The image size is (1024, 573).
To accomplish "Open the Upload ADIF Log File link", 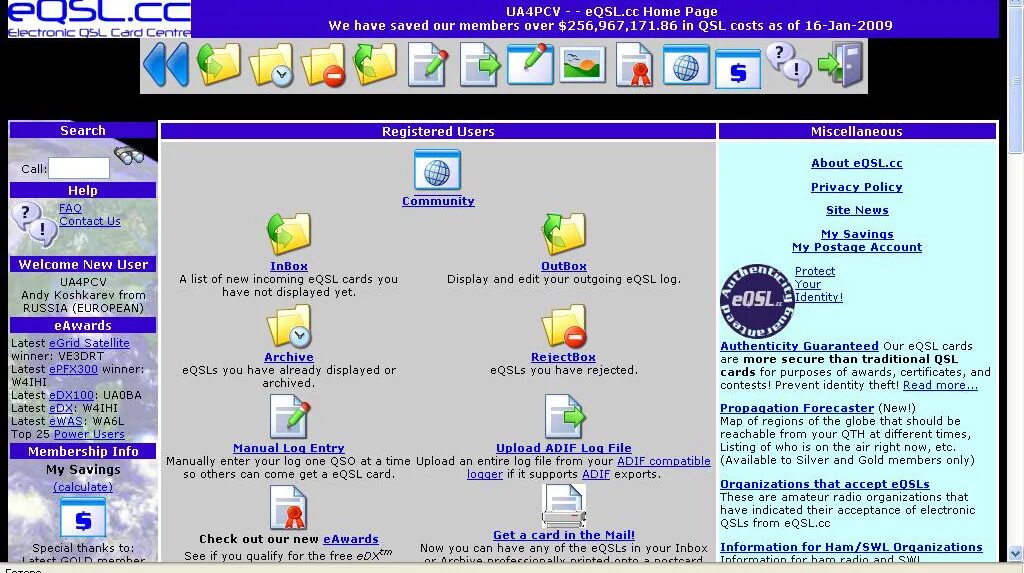I will coord(564,448).
